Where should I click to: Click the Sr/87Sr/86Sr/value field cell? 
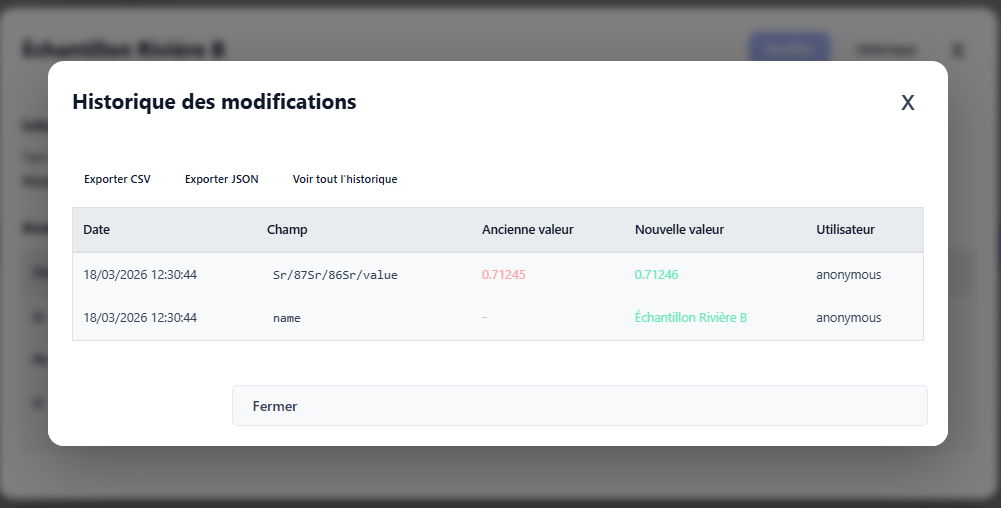click(x=335, y=275)
